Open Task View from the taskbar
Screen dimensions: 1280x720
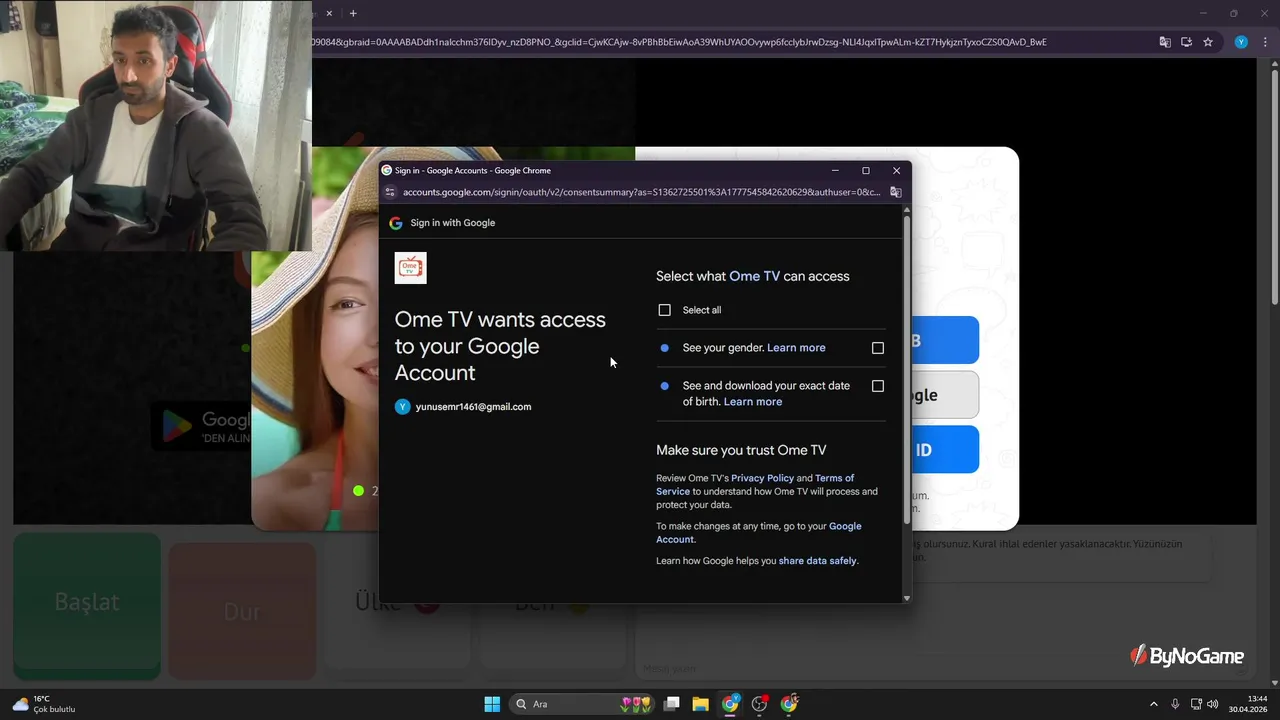click(x=672, y=704)
